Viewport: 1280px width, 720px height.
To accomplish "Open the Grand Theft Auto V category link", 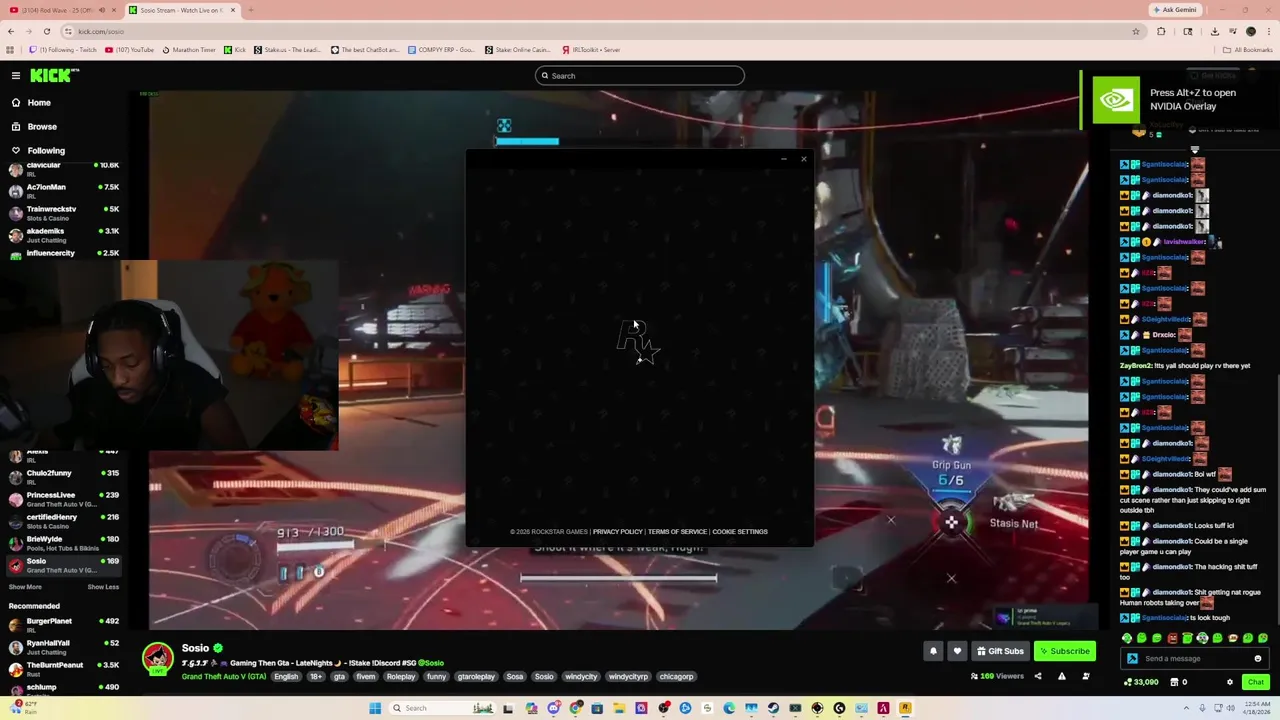I will [x=224, y=677].
